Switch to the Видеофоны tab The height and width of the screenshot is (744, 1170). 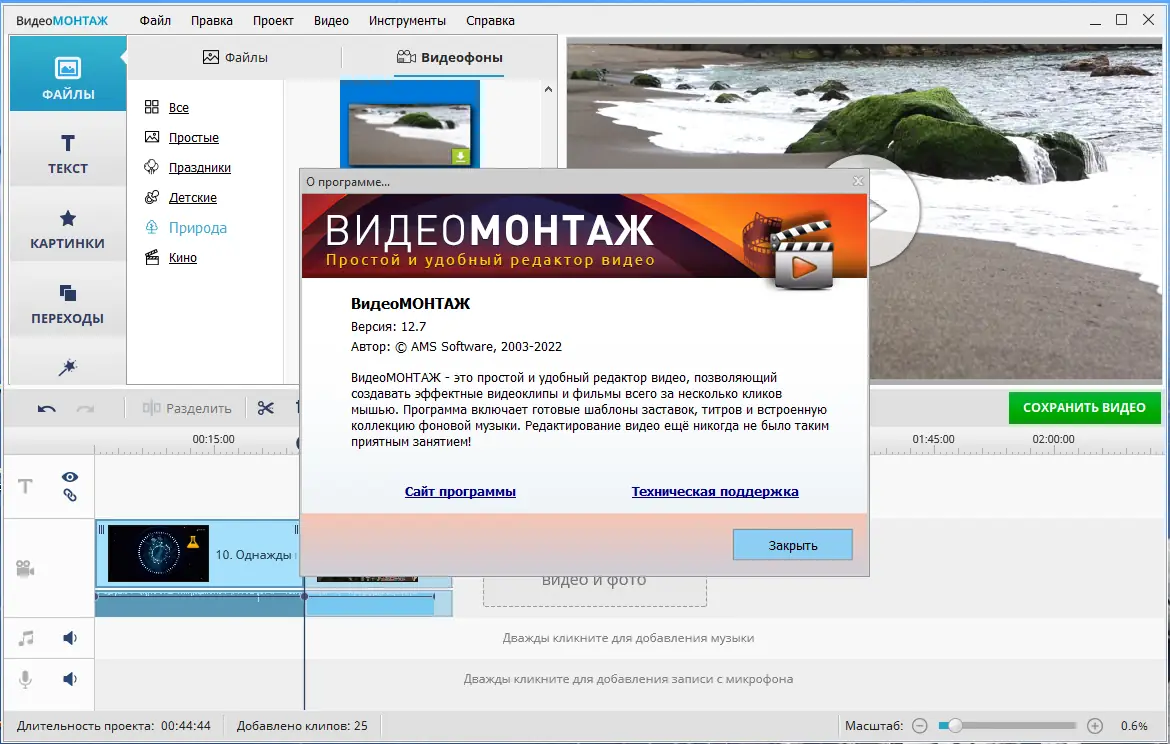click(449, 57)
